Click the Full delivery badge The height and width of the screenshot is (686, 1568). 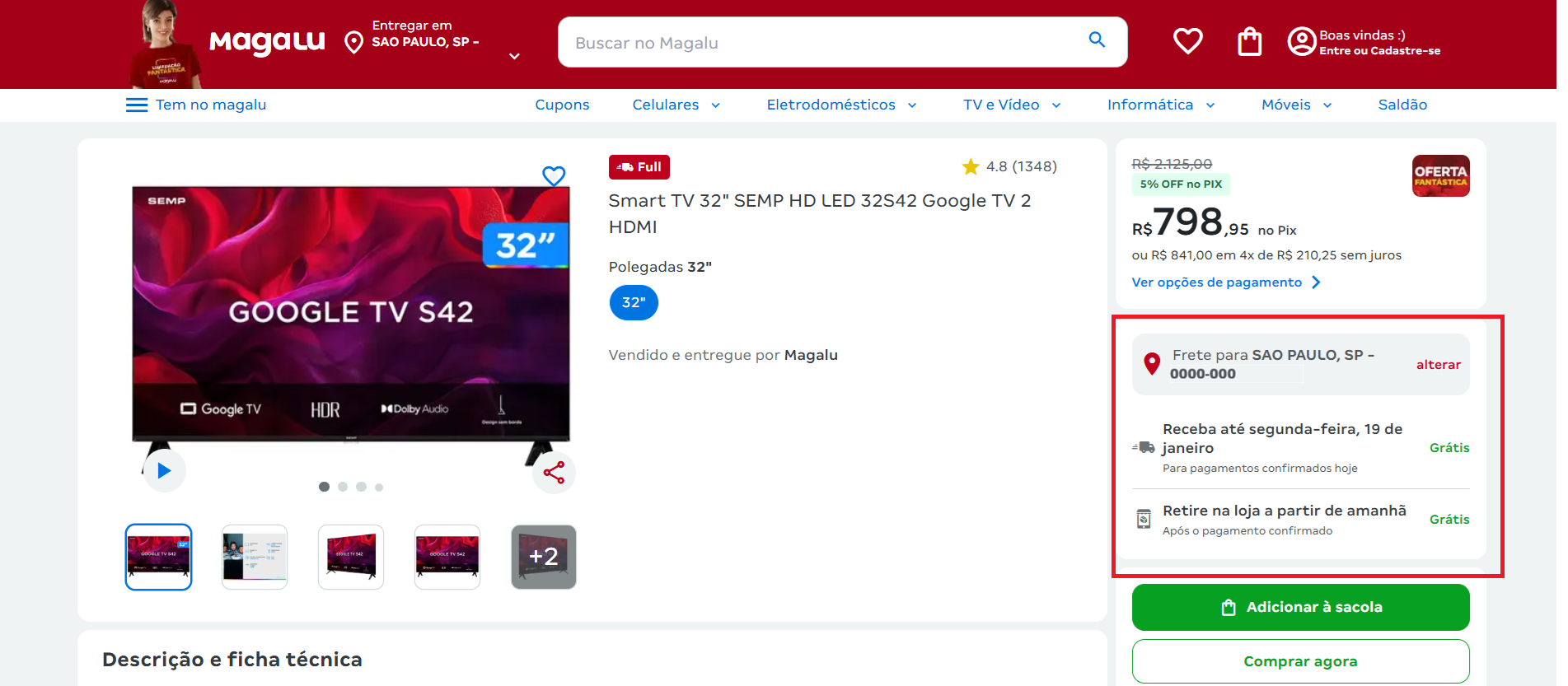tap(639, 167)
